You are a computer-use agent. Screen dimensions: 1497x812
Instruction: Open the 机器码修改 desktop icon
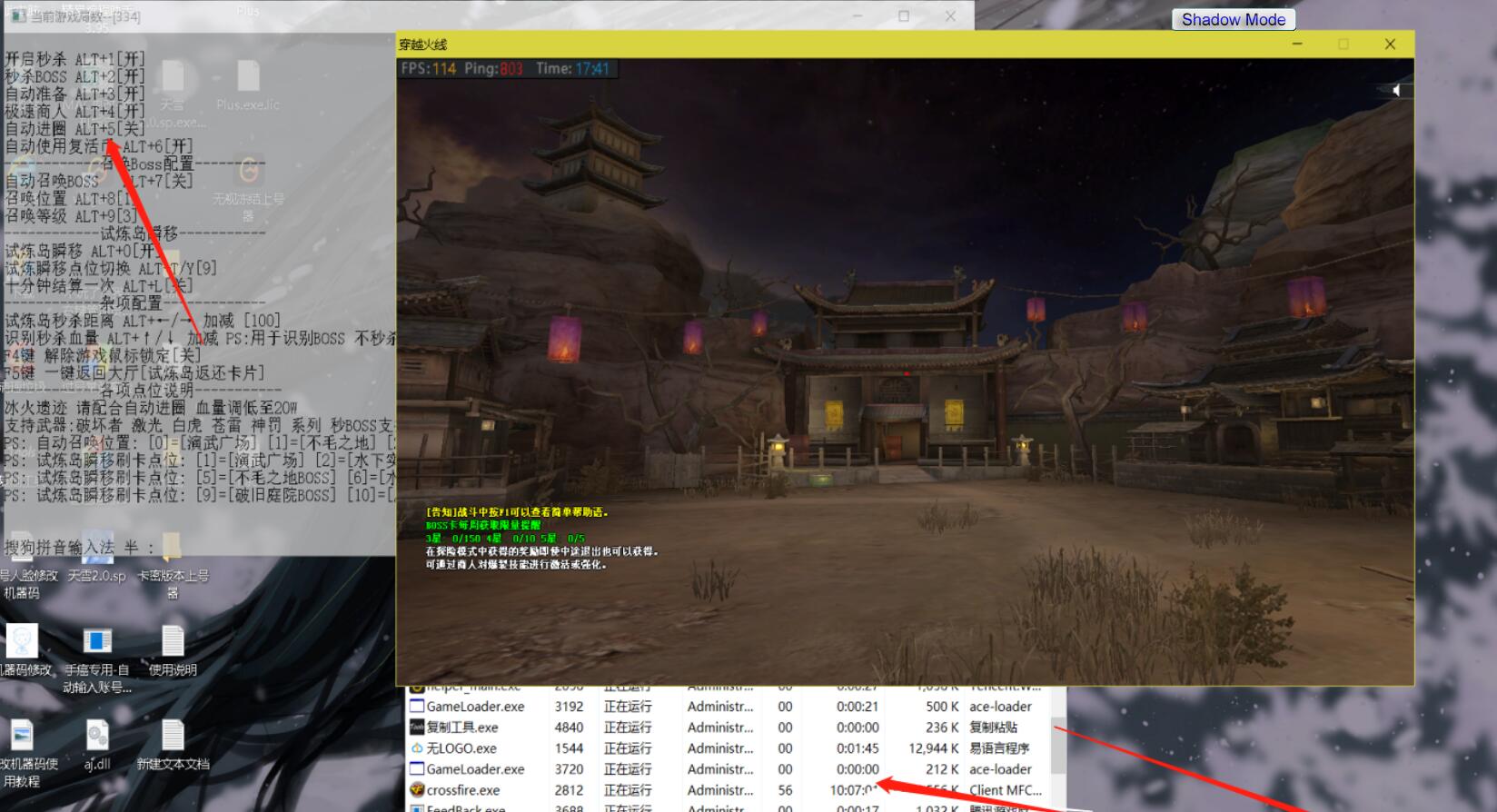22,642
